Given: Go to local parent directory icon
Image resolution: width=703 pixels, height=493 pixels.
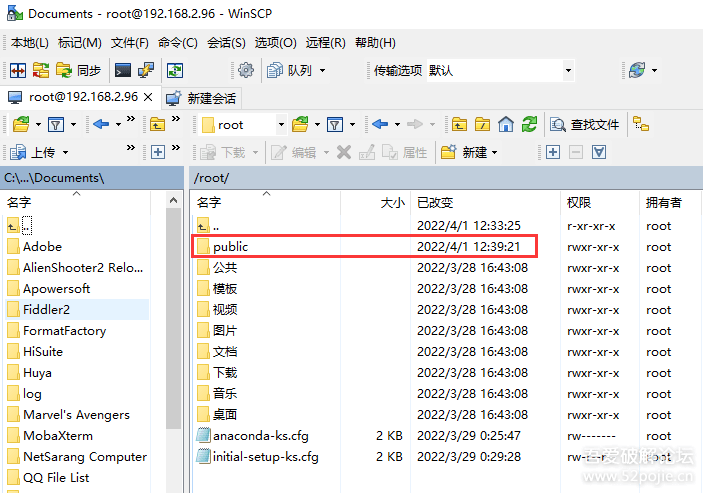Looking at the screenshot, I should coord(157,124).
